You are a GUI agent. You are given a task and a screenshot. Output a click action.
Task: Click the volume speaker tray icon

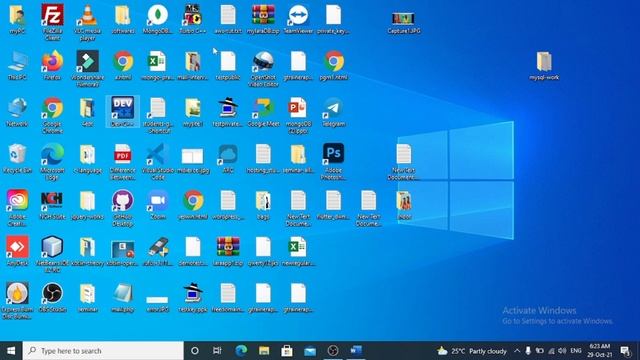point(562,351)
